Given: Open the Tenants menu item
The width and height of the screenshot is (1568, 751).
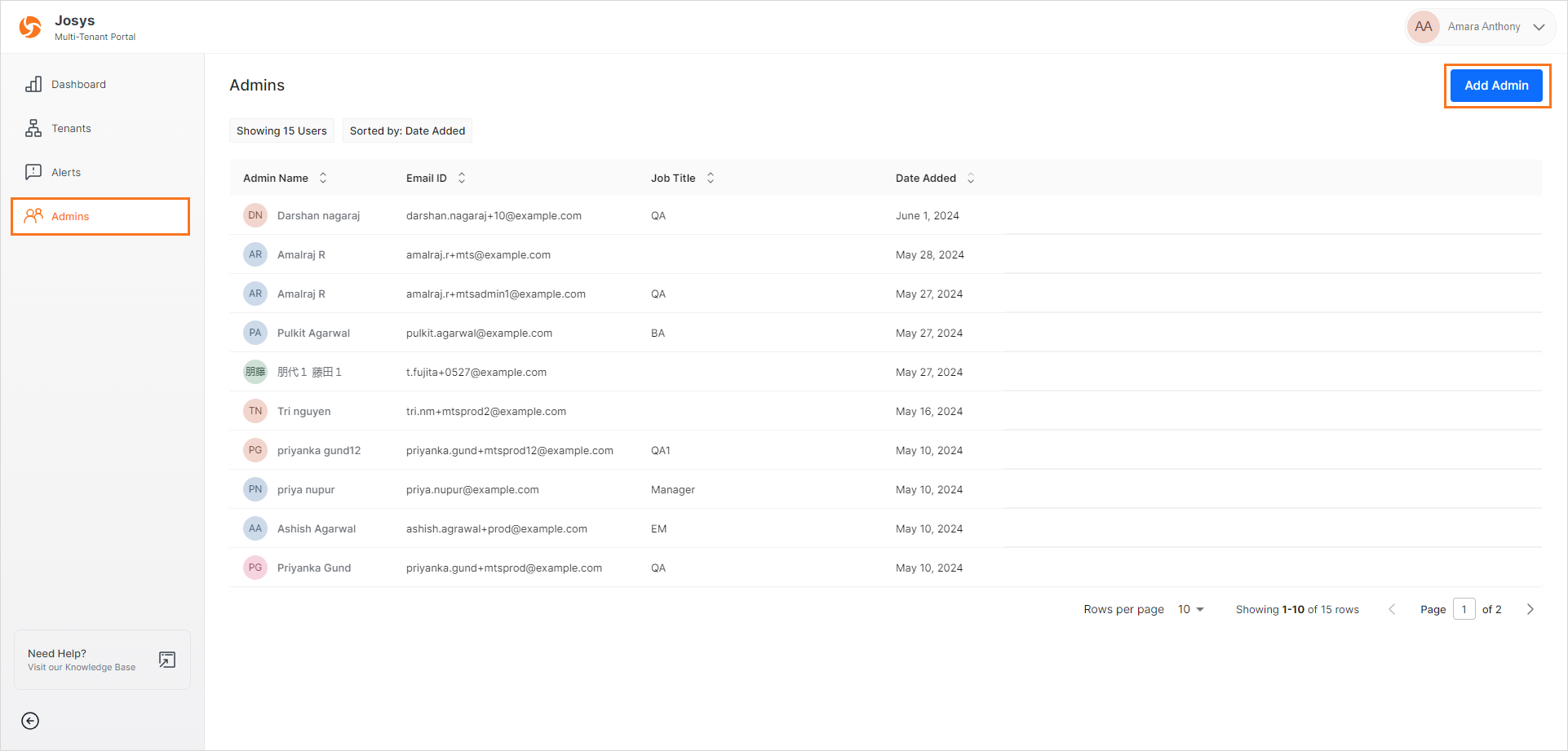Looking at the screenshot, I should click(100, 128).
